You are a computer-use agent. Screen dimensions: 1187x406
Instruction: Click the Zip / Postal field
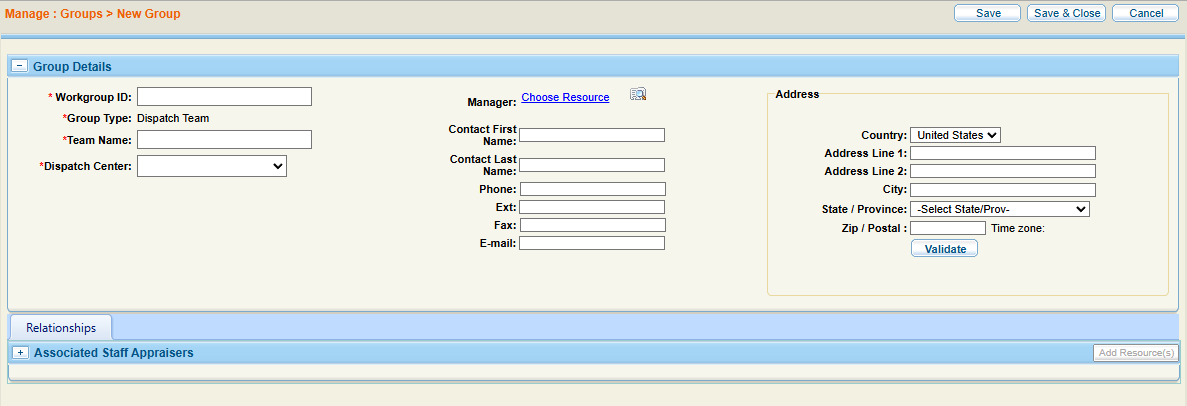[947, 228]
